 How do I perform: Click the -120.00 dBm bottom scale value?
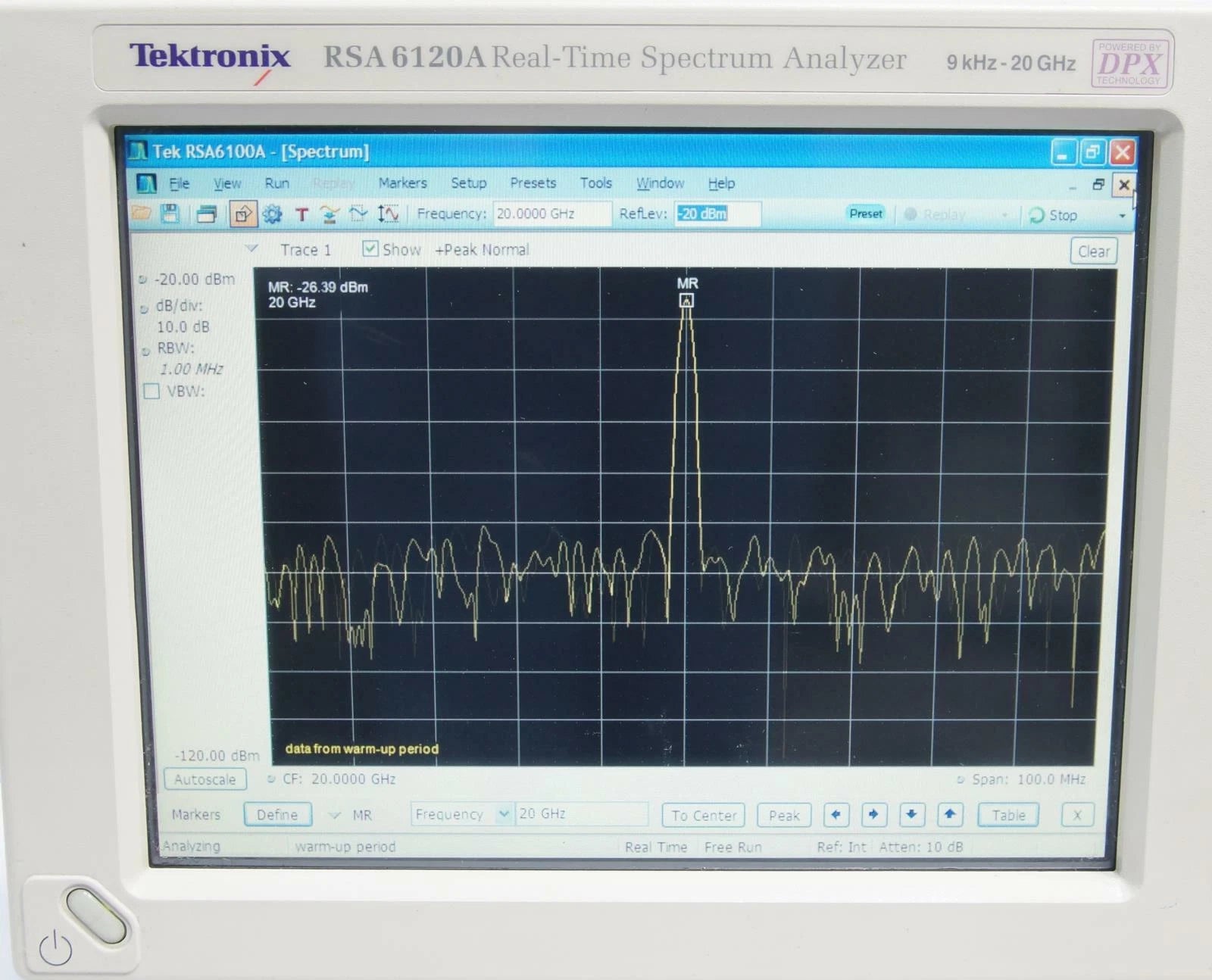pyautogui.click(x=217, y=755)
